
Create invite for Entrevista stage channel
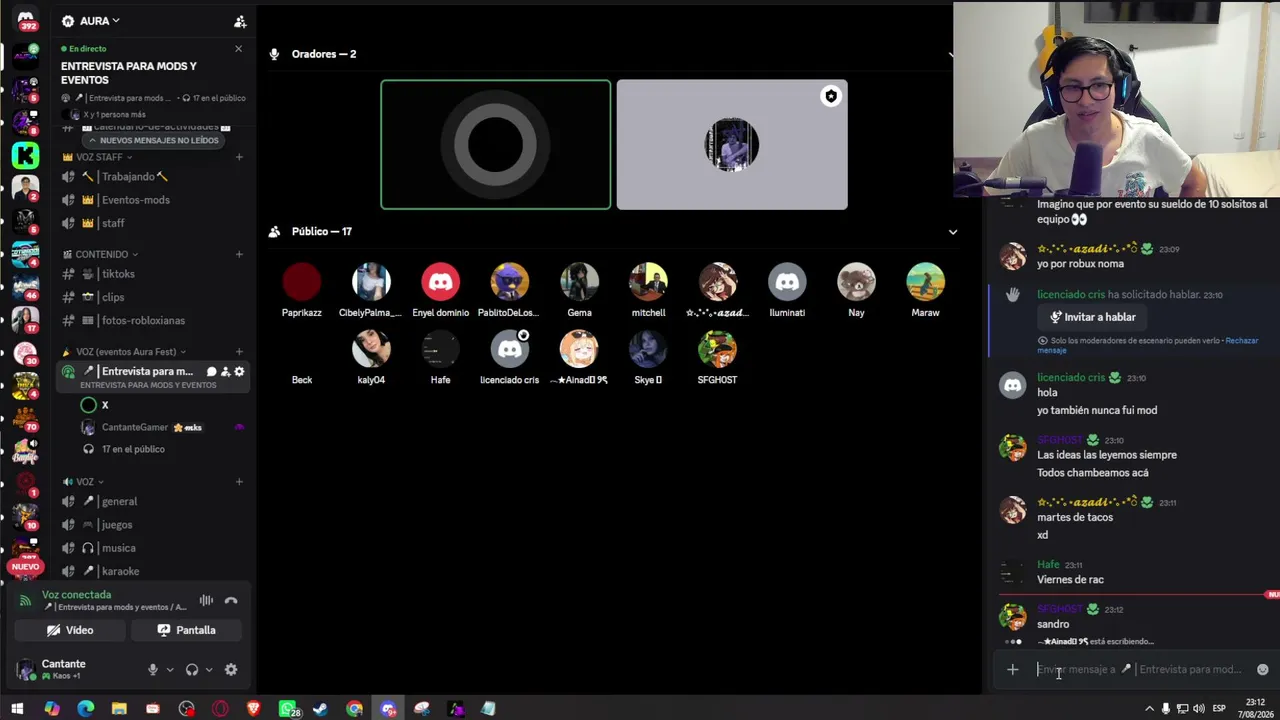click(225, 372)
